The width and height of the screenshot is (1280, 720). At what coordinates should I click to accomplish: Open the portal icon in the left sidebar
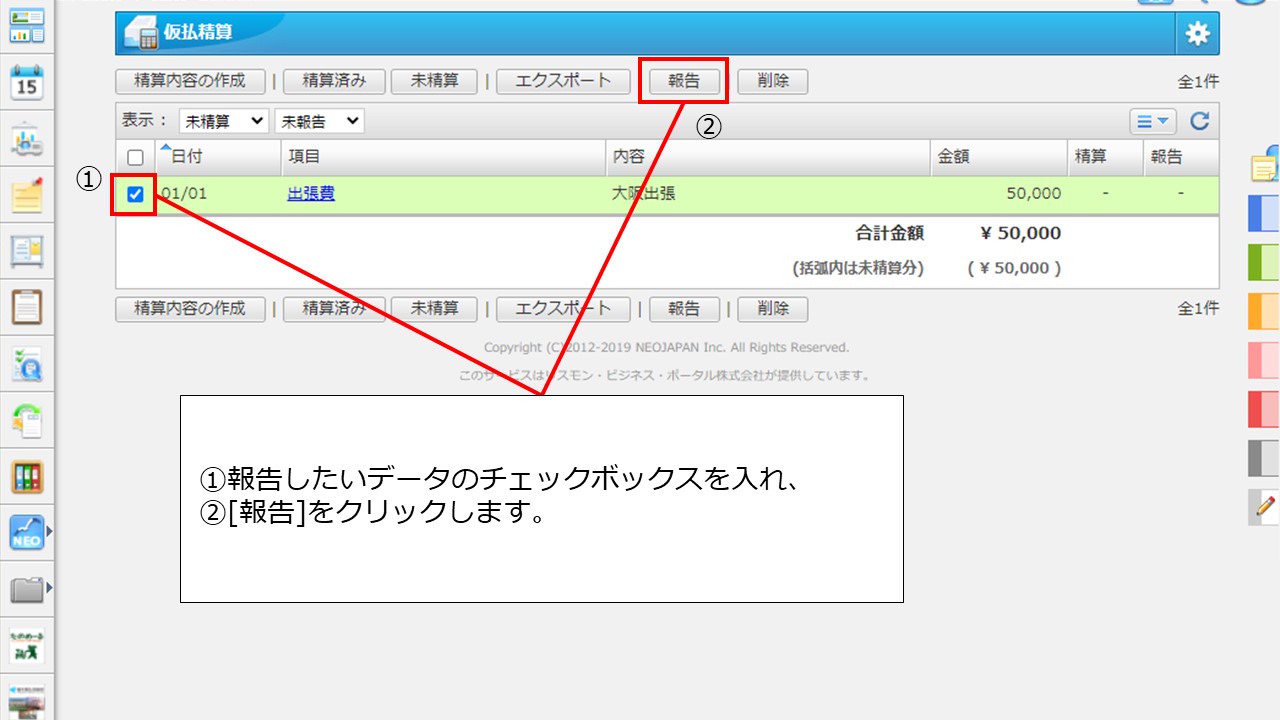click(27, 27)
